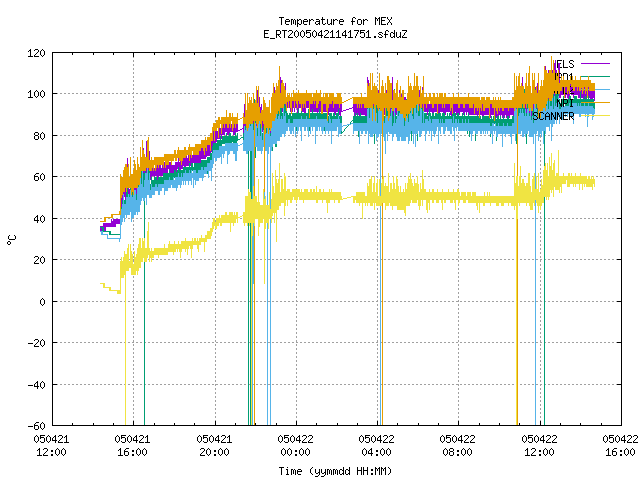Click the orange NPI legend line sample
Viewport: 640px width, 480px height.
[596, 103]
